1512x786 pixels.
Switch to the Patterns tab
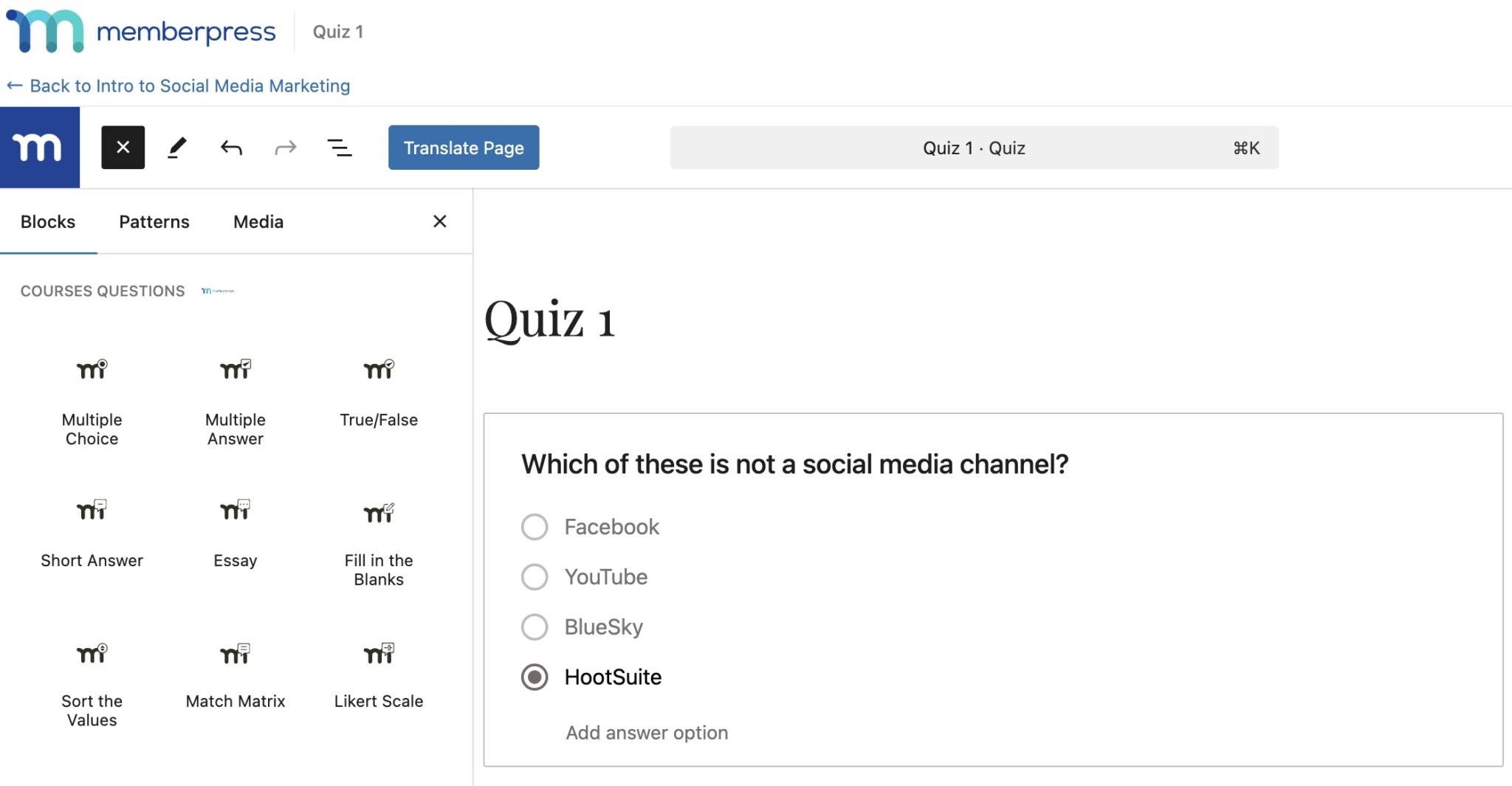tap(154, 221)
